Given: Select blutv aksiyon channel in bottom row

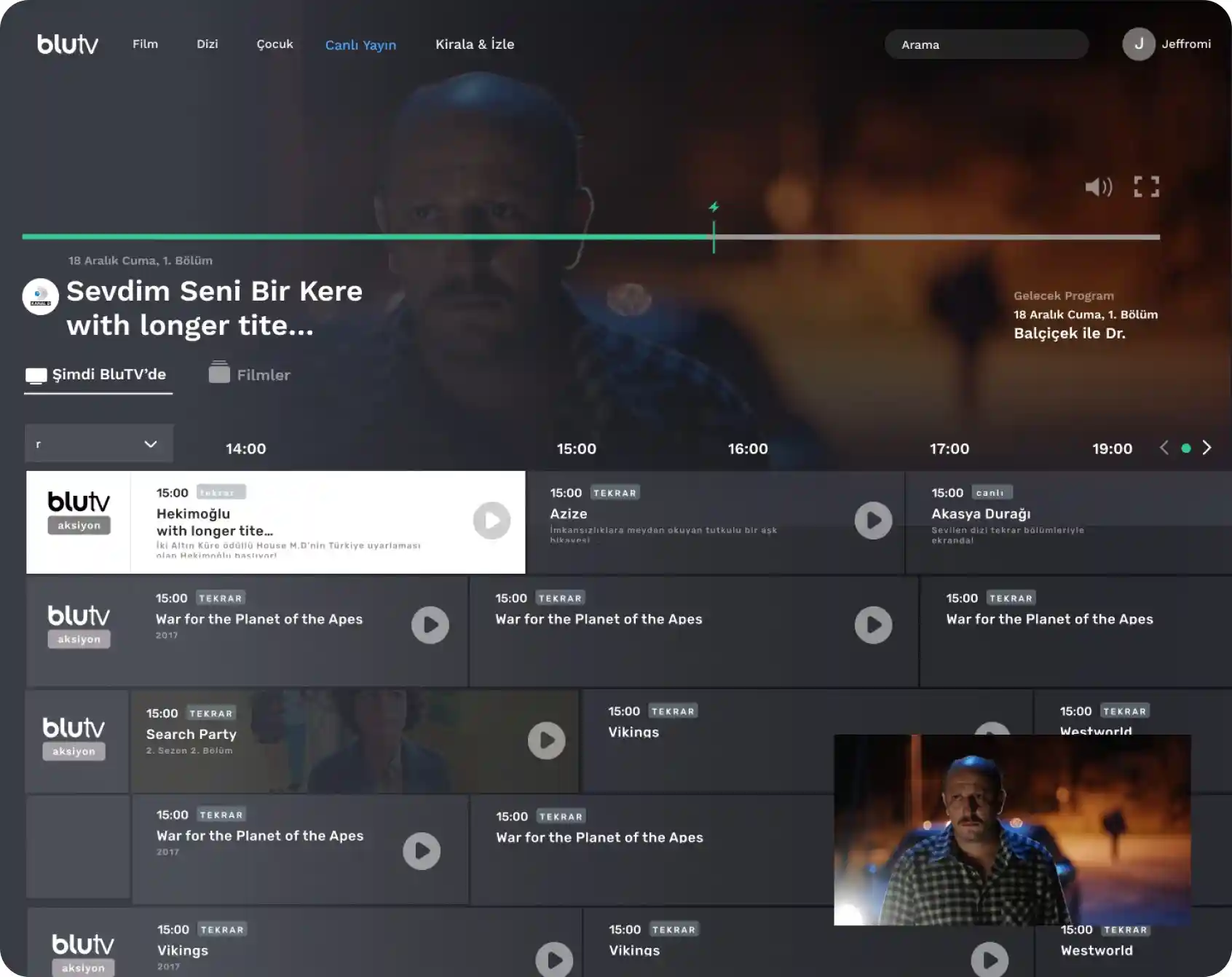Looking at the screenshot, I should point(83,954).
